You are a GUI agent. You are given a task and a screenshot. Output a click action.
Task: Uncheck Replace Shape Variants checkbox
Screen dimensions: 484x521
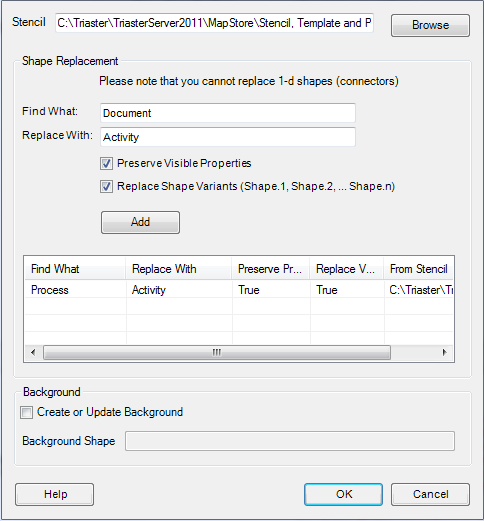pyautogui.click(x=106, y=186)
